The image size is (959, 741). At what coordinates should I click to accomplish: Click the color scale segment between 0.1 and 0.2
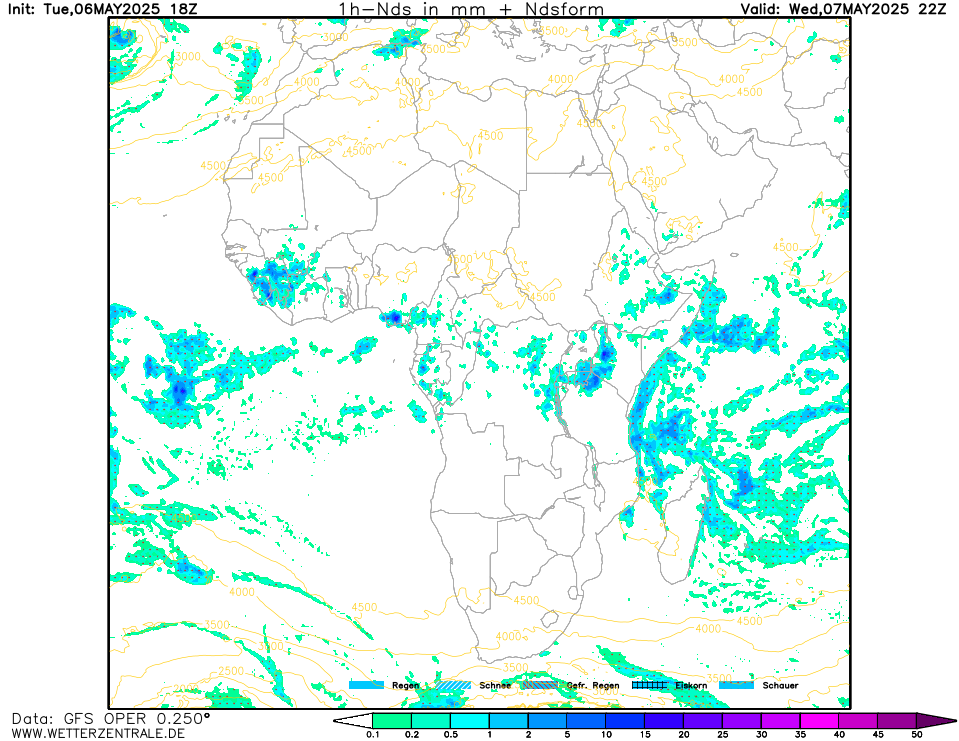[x=392, y=721]
